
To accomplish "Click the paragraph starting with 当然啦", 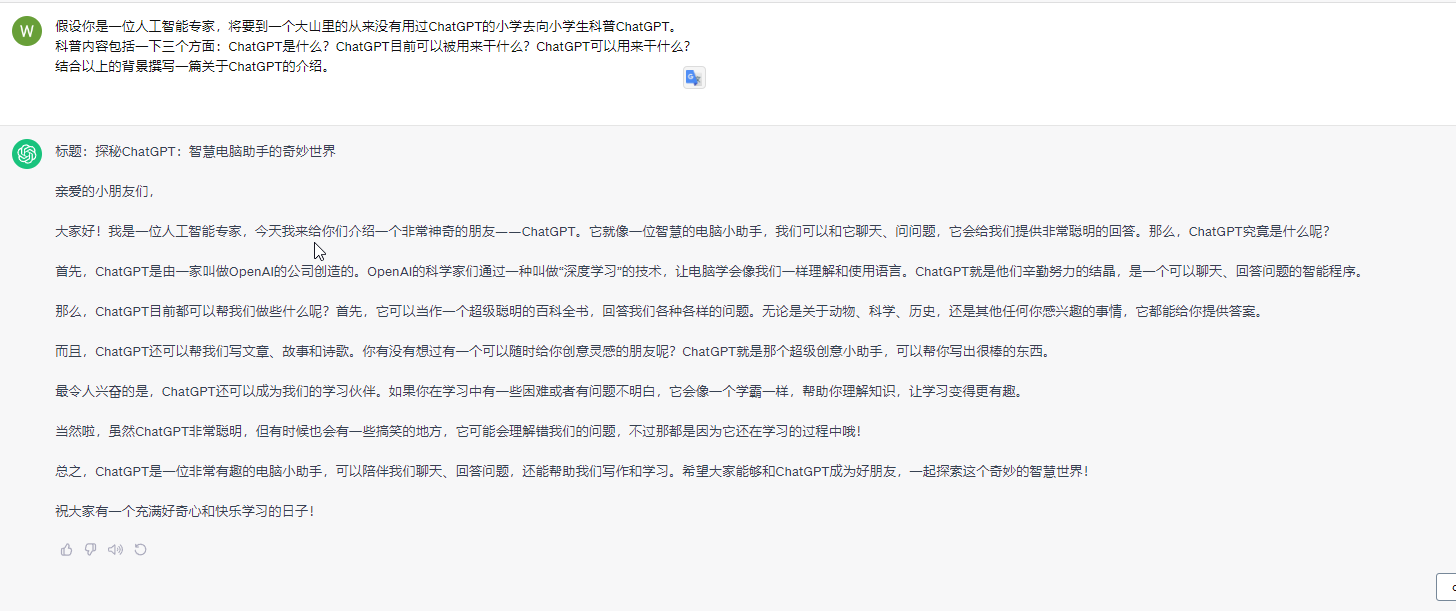I will 457,431.
